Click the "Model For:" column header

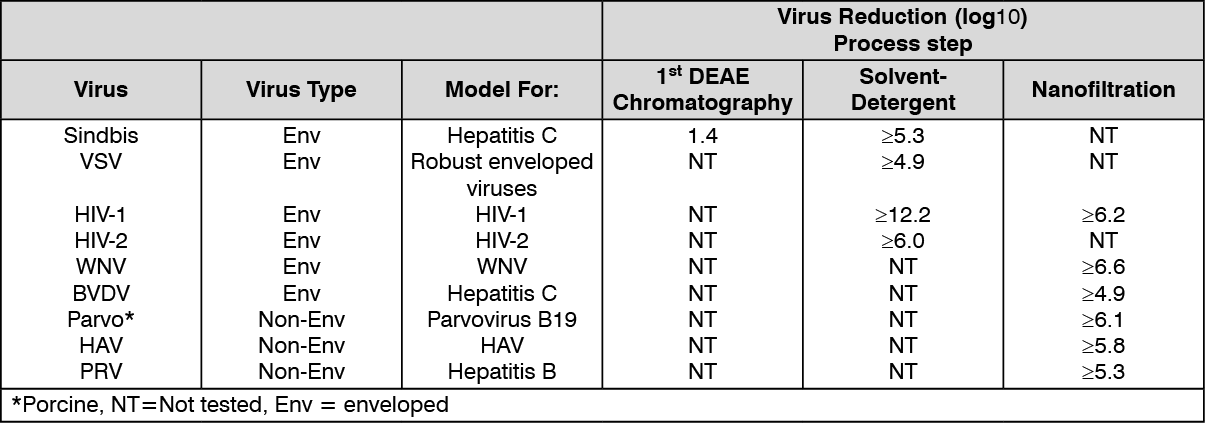(501, 90)
